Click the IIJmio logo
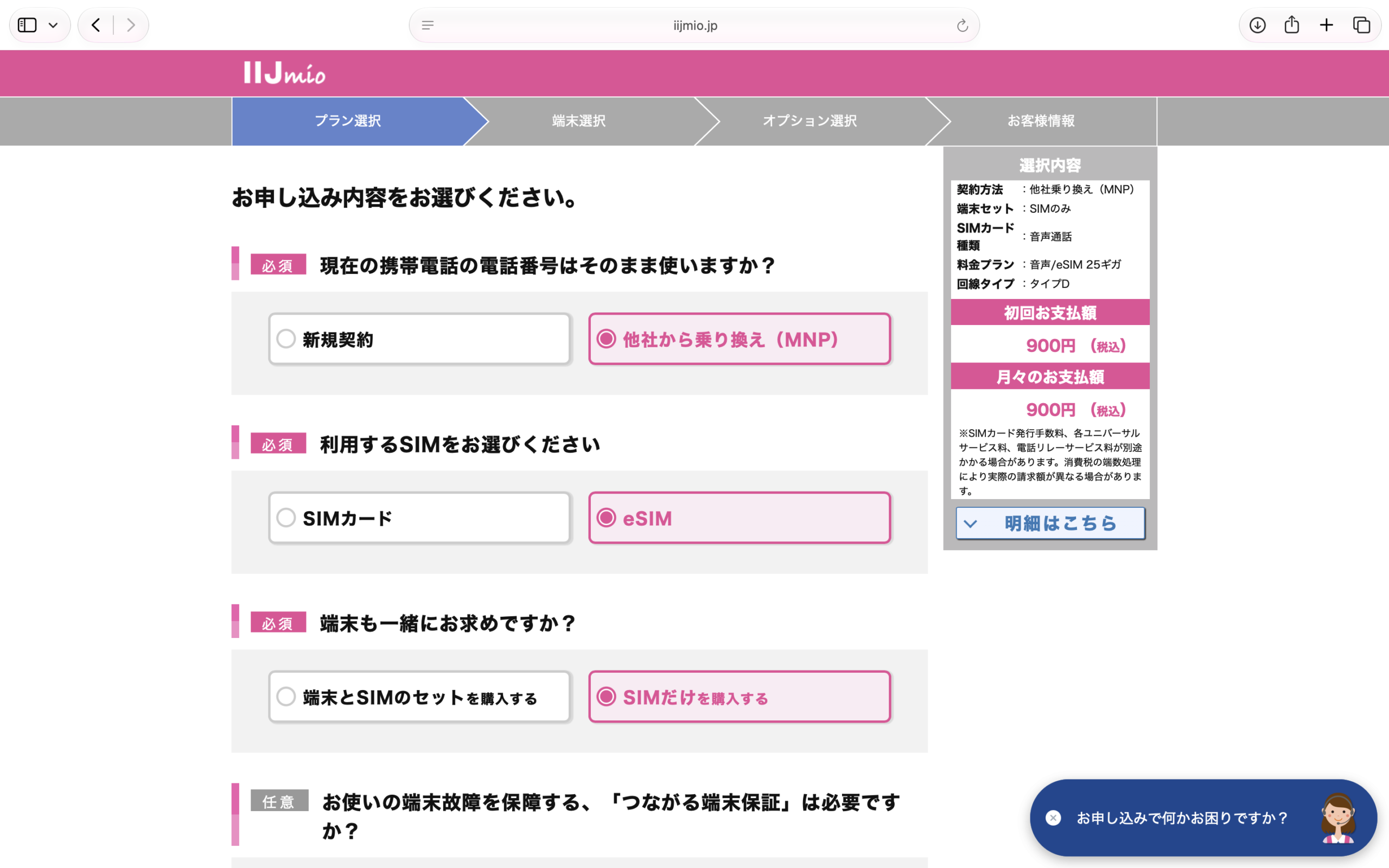The height and width of the screenshot is (868, 1389). (x=285, y=73)
